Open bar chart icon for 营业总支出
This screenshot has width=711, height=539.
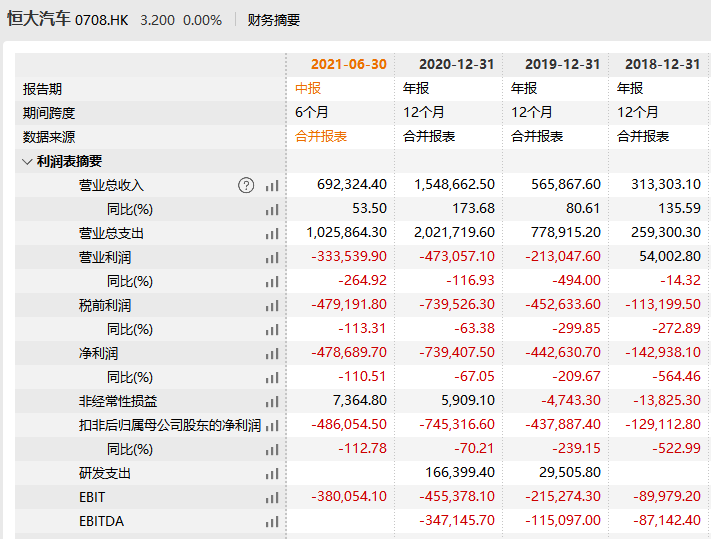(272, 233)
